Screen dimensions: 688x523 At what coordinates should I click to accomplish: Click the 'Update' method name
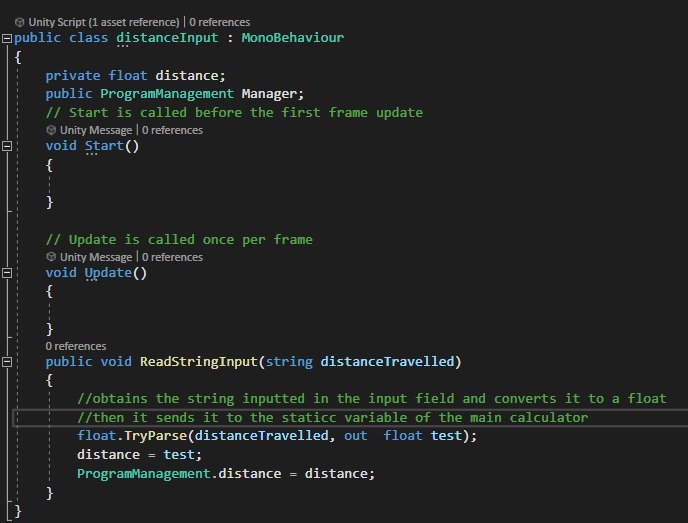108,273
